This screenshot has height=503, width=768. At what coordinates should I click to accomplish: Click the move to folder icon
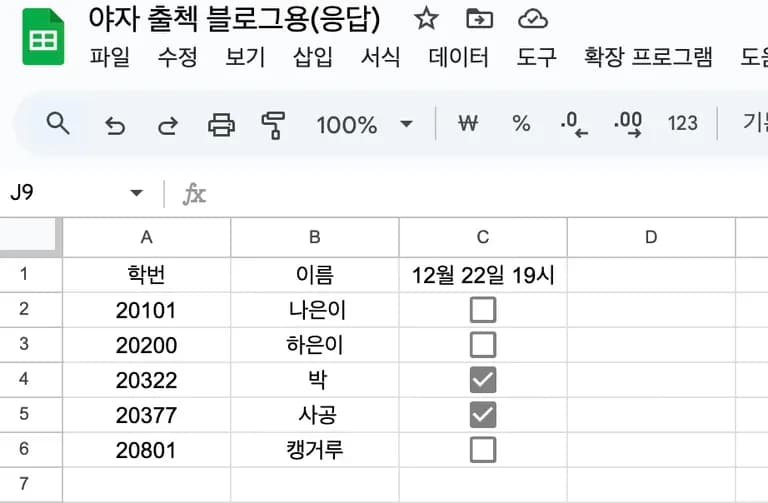tap(480, 18)
